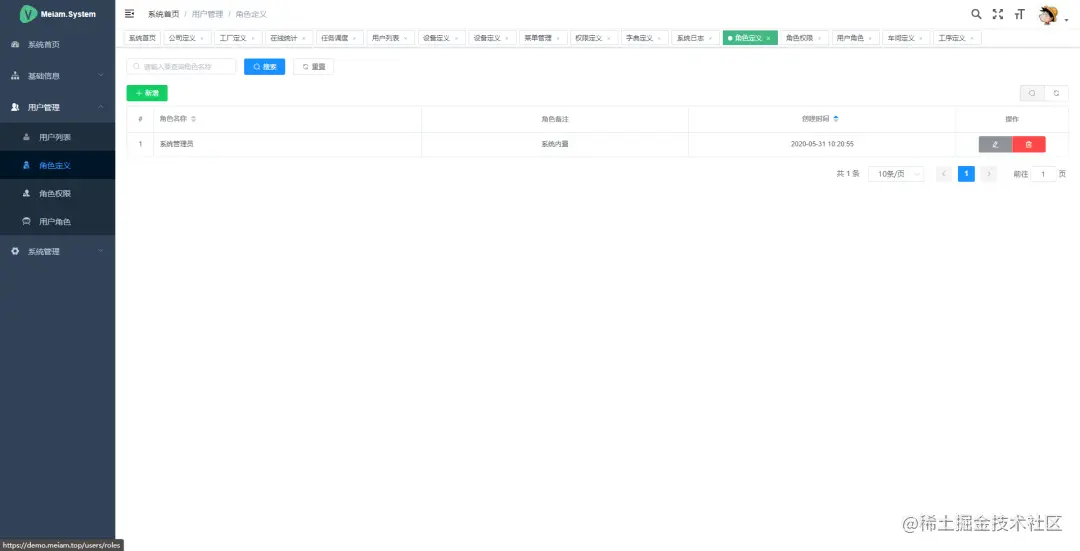Open 系统首页 in the sidebar

[58, 45]
